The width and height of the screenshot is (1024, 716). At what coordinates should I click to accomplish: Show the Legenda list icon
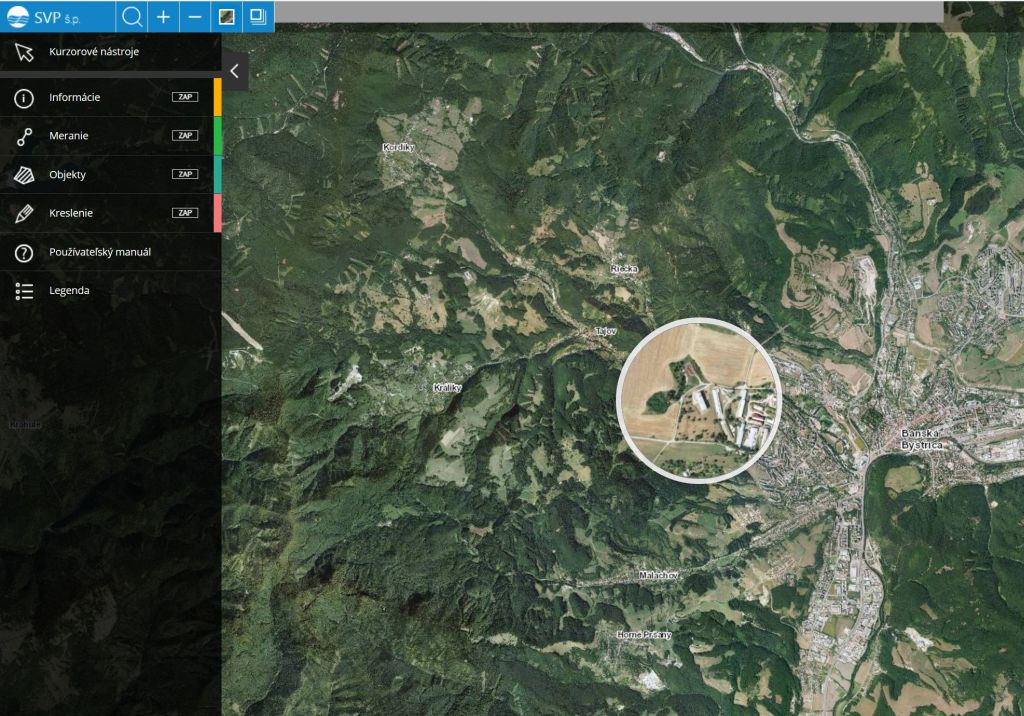coord(24,291)
